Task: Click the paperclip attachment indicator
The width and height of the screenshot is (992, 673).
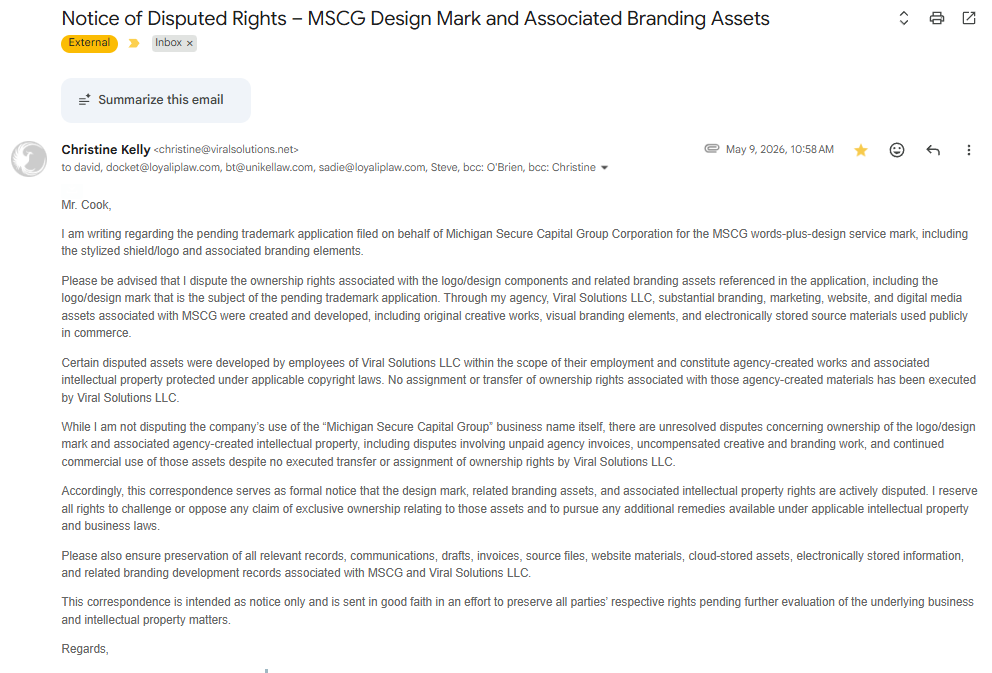Action: 712,149
